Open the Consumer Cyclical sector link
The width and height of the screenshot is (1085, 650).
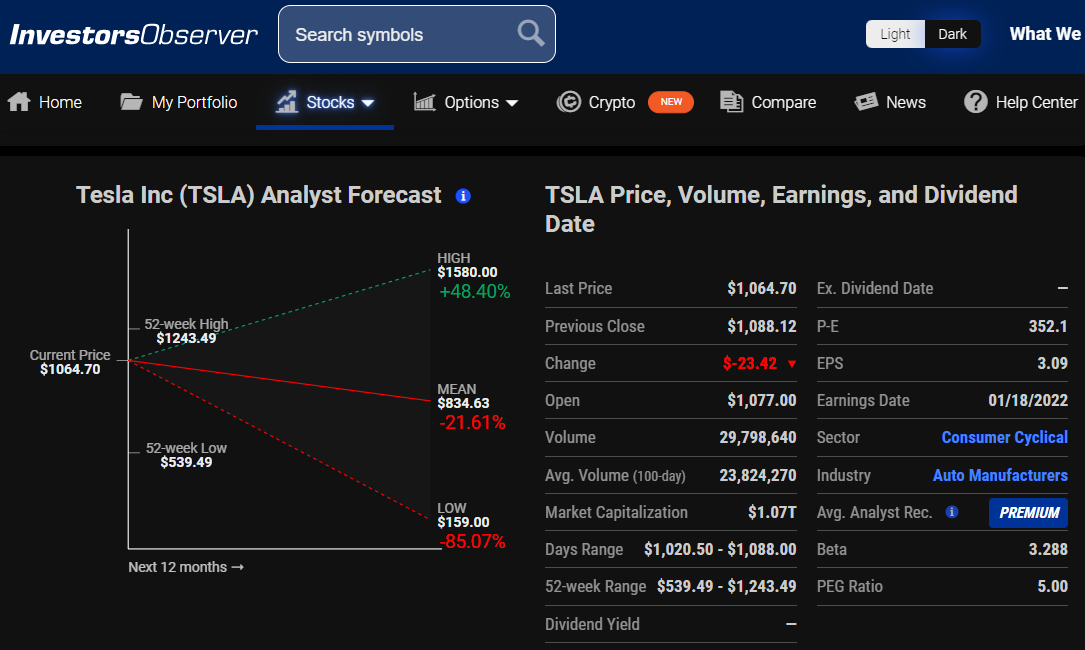coord(1004,437)
